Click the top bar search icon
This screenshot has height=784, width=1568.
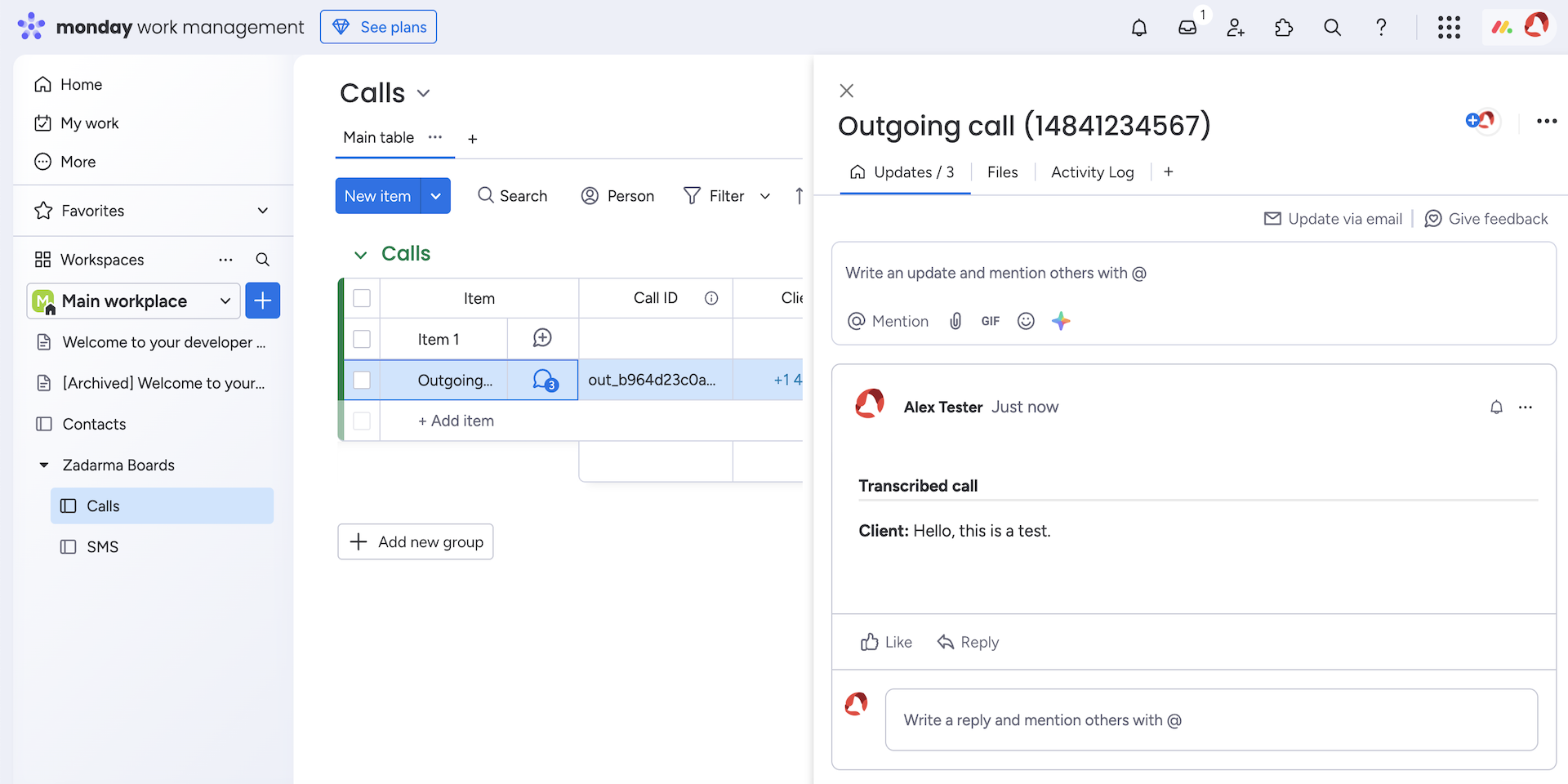coord(1332,28)
